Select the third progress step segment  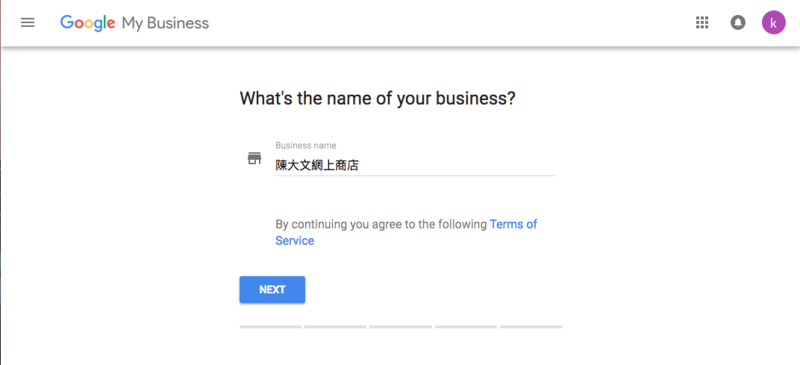pyautogui.click(x=401, y=326)
